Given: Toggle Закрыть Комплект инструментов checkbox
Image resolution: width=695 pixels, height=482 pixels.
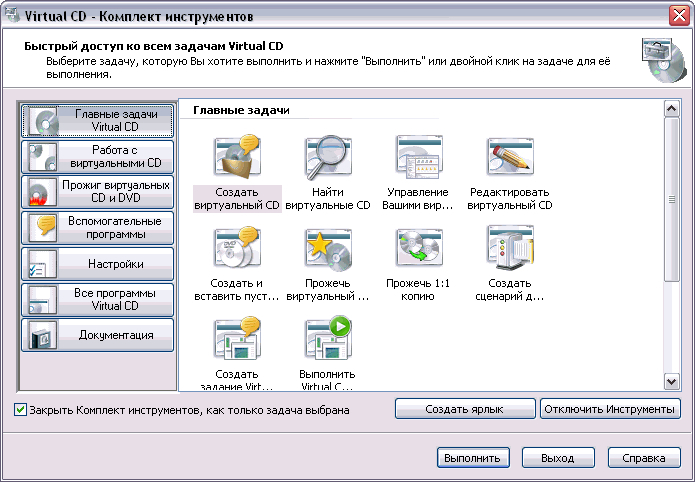Looking at the screenshot, I should pyautogui.click(x=20, y=410).
